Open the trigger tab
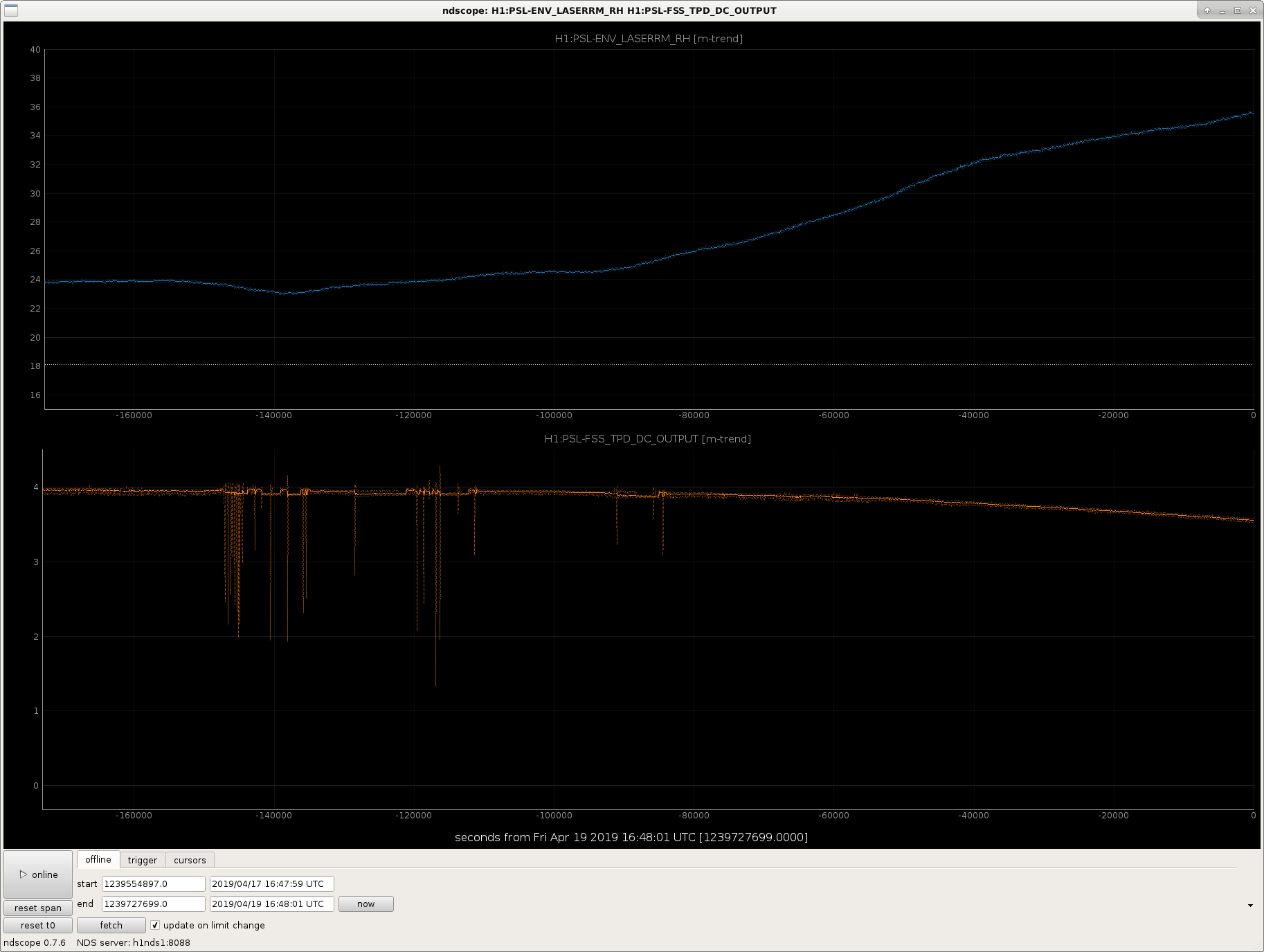The height and width of the screenshot is (952, 1264). tap(143, 860)
